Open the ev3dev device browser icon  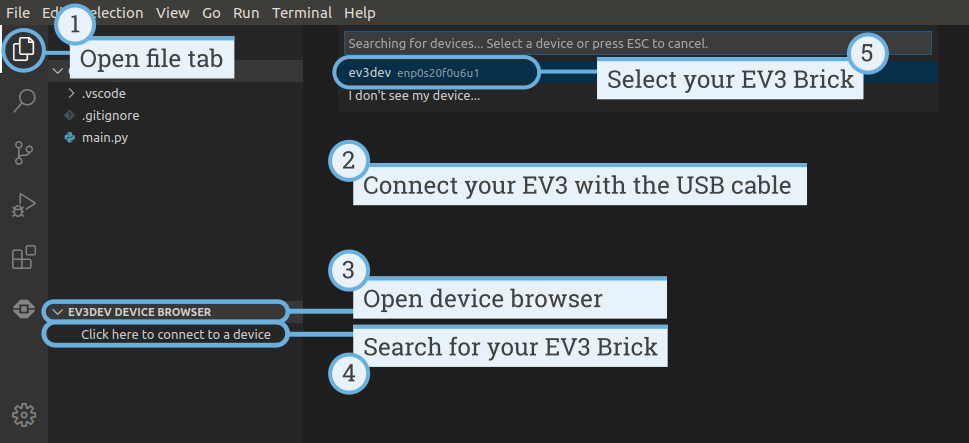[x=23, y=309]
